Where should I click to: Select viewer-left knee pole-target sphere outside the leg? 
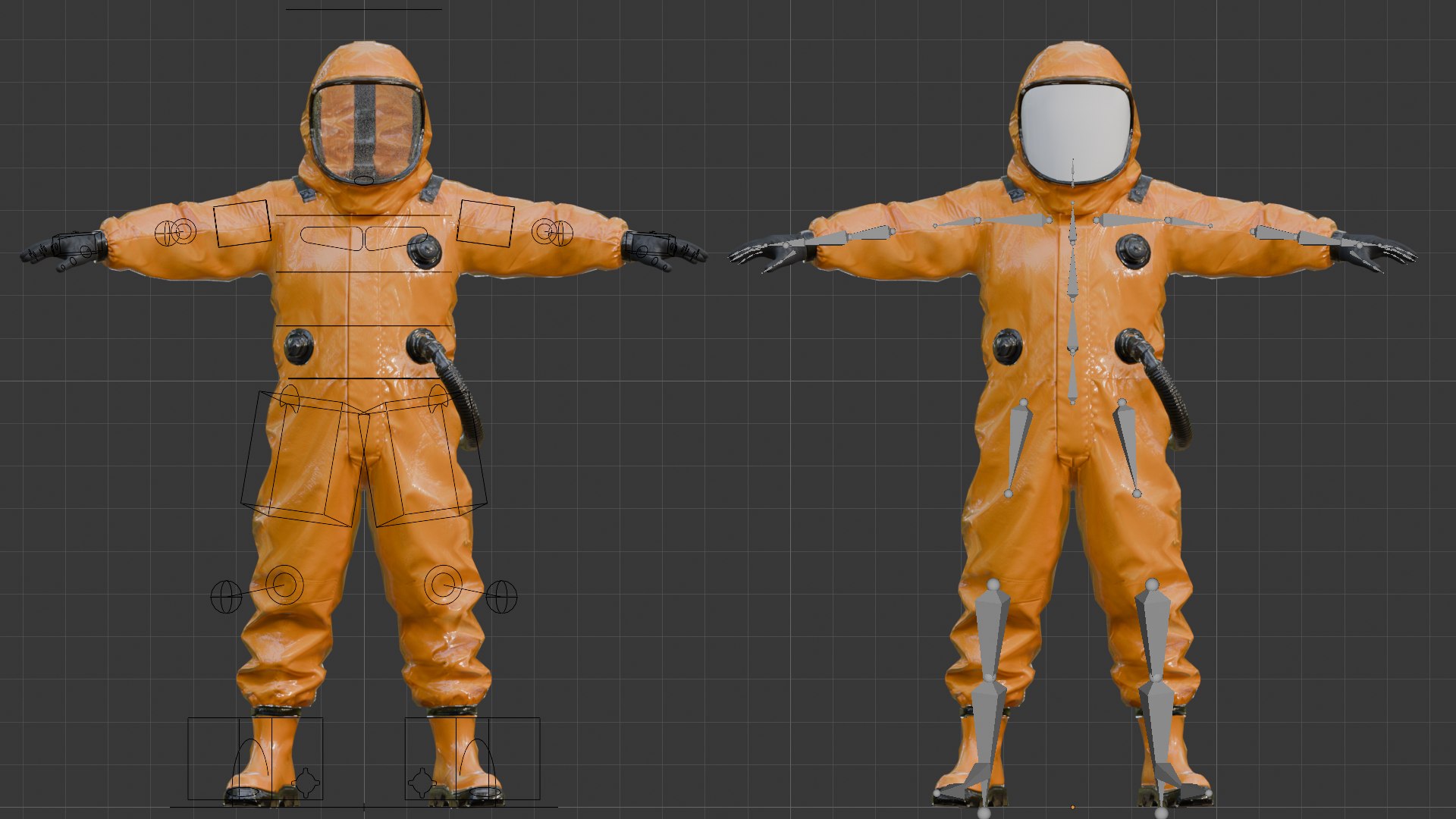pyautogui.click(x=226, y=597)
